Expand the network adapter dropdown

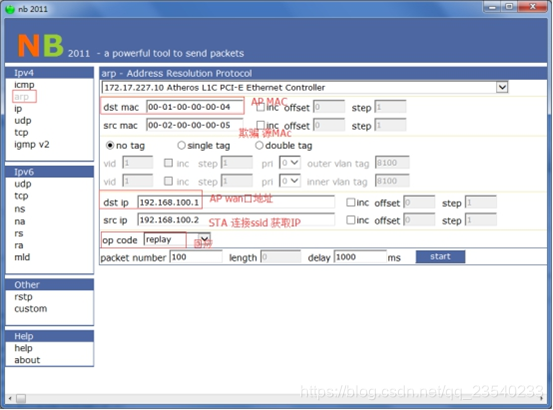[x=502, y=87]
